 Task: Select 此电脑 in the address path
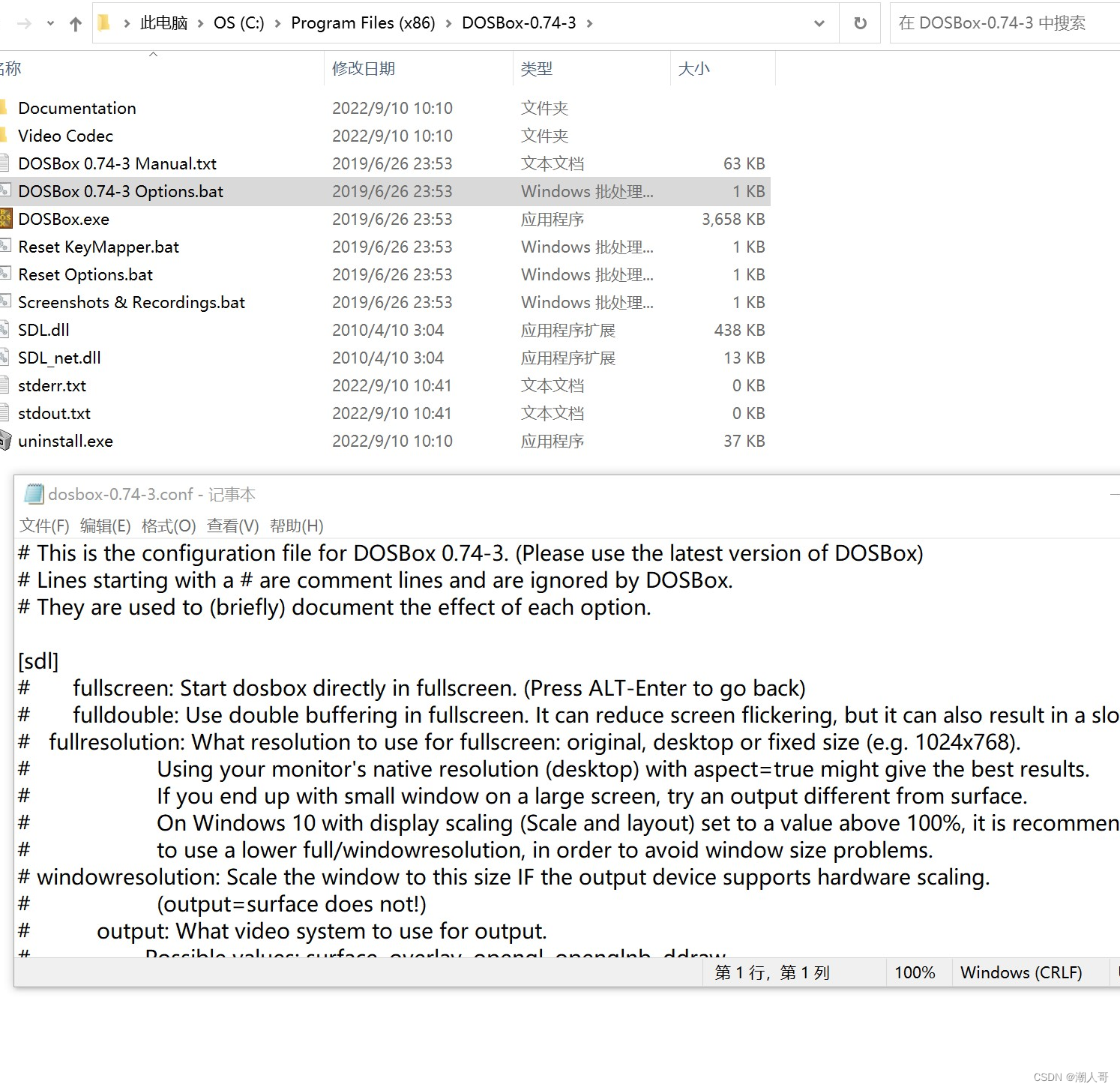(163, 23)
